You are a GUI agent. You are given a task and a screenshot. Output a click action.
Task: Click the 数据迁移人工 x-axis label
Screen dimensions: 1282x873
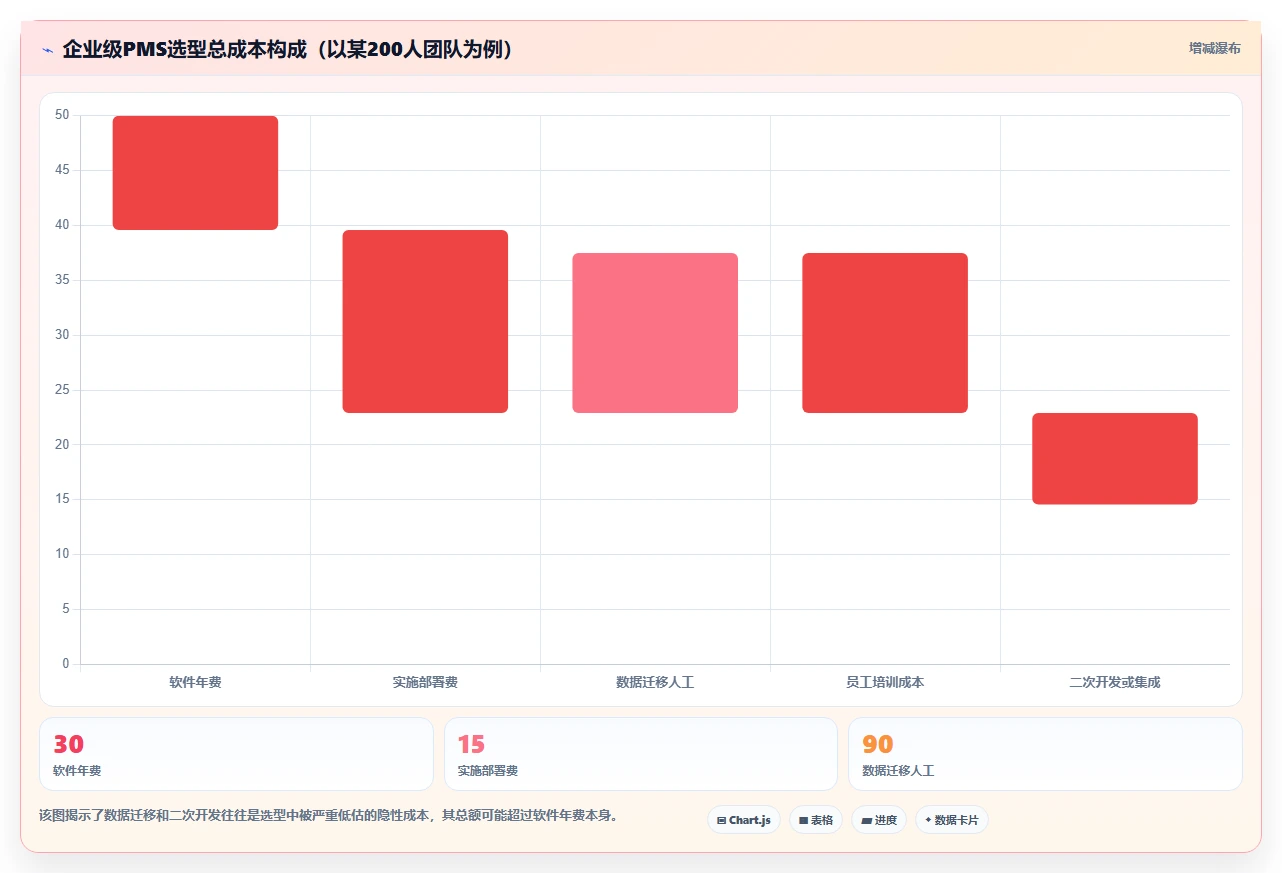tap(655, 683)
